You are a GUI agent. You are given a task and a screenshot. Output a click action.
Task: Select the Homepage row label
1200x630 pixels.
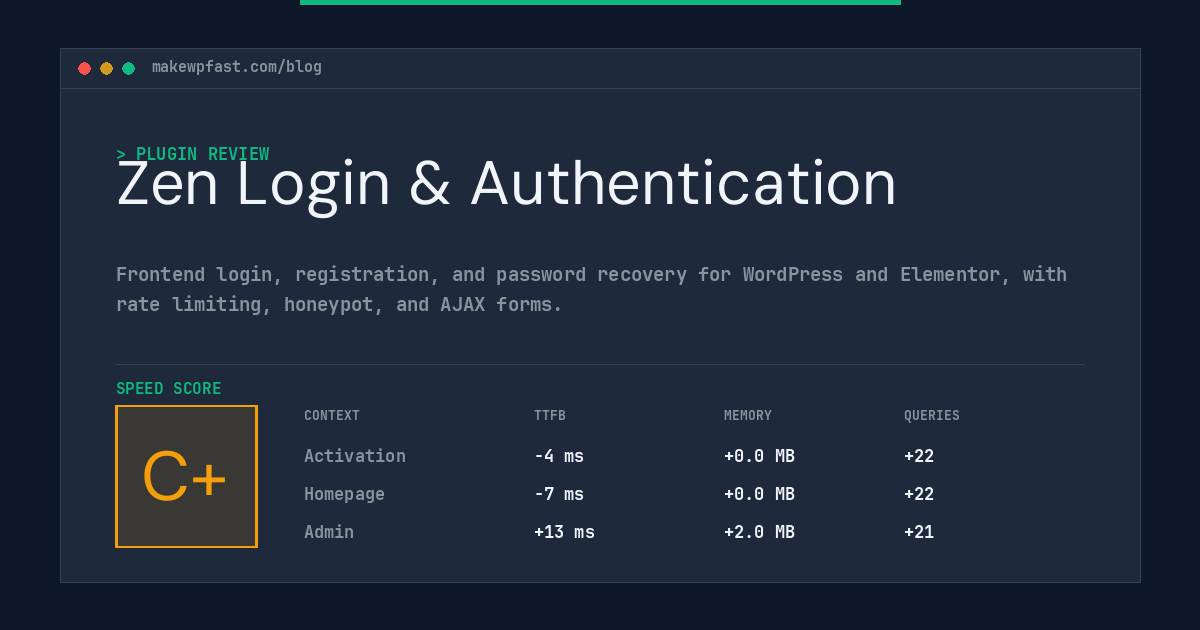[344, 494]
